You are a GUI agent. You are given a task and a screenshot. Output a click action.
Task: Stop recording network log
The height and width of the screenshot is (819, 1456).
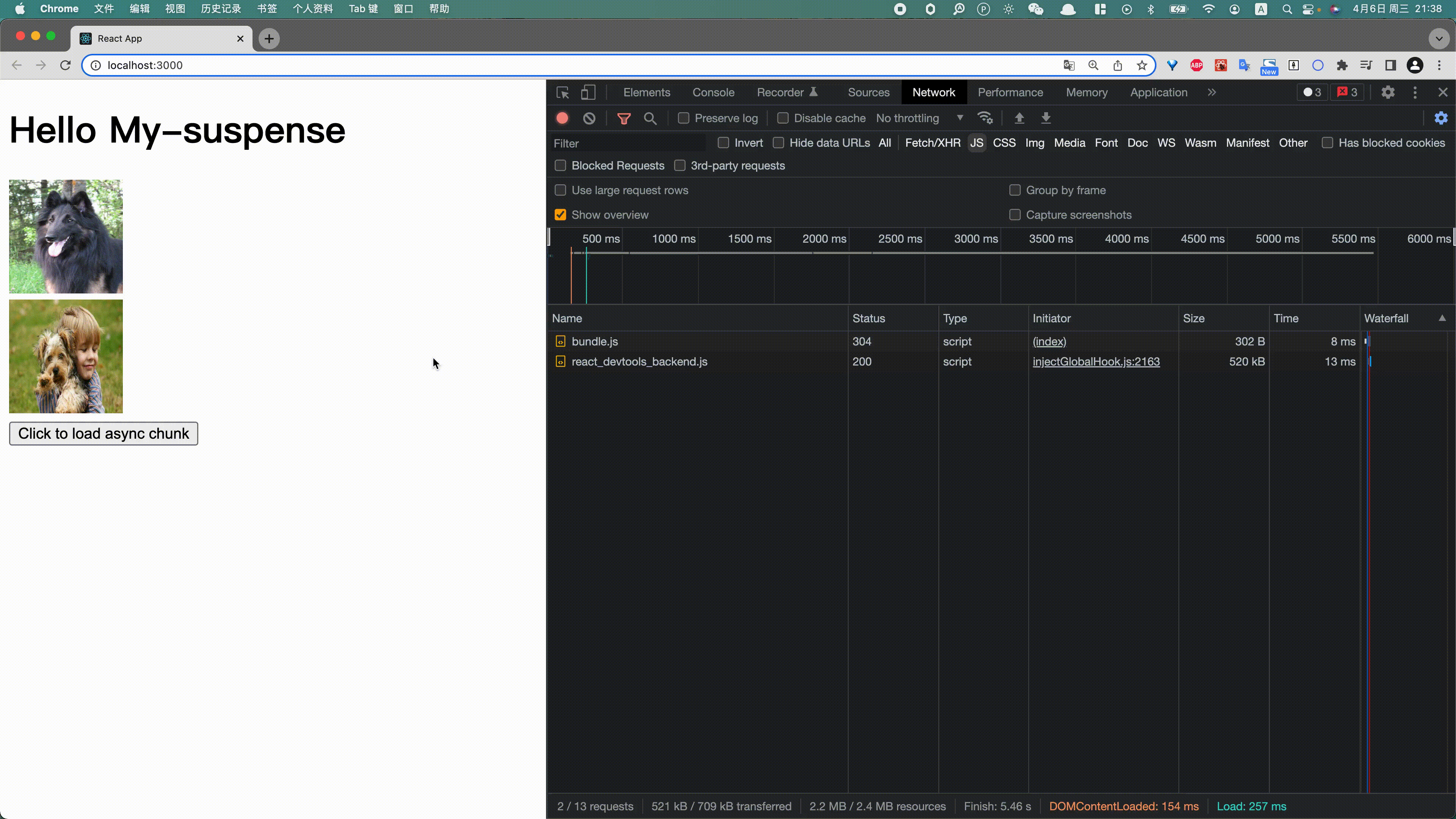tap(562, 118)
